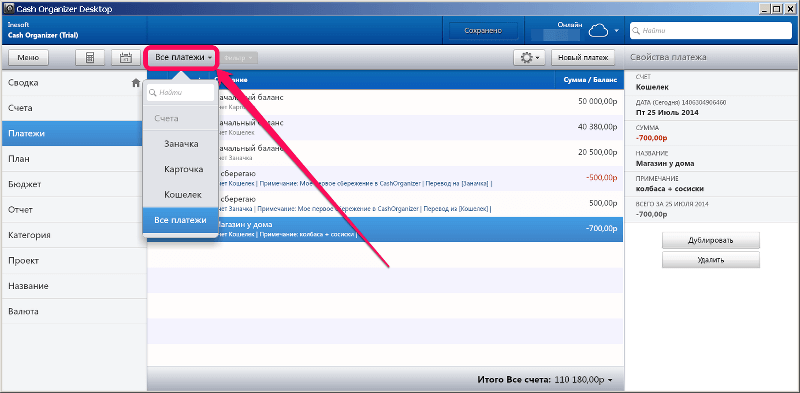Click the Дублировать button

point(711,240)
